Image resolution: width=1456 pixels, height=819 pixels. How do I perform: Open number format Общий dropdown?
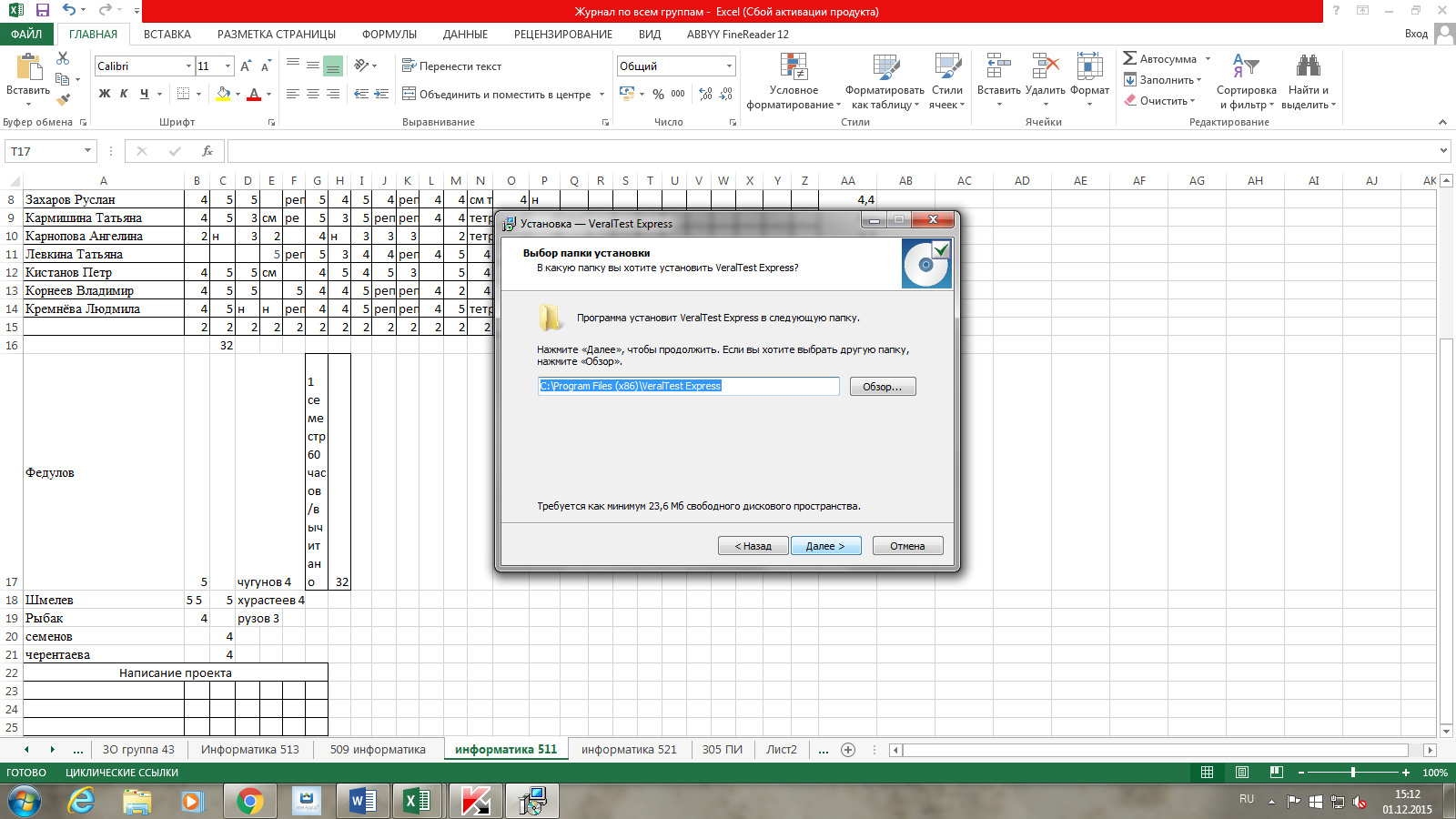(x=729, y=66)
